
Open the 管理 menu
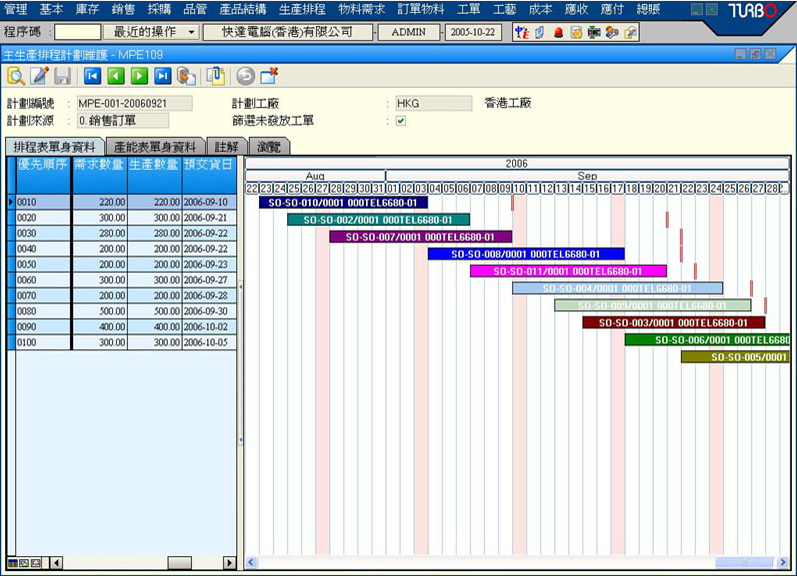pyautogui.click(x=16, y=9)
